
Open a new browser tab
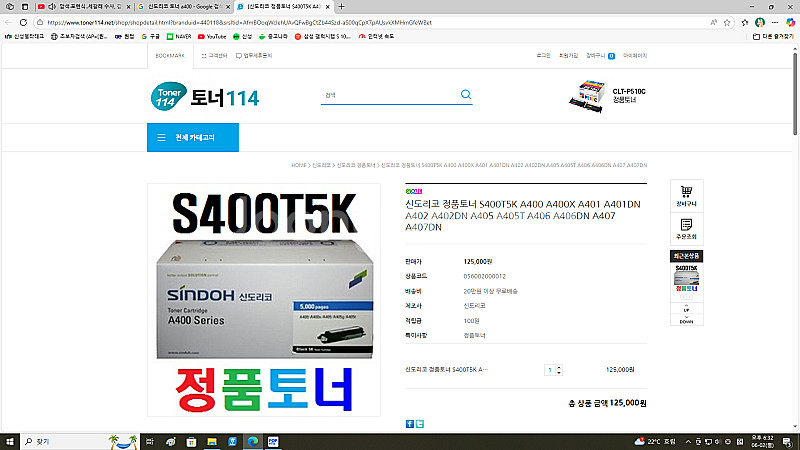pyautogui.click(x=341, y=7)
